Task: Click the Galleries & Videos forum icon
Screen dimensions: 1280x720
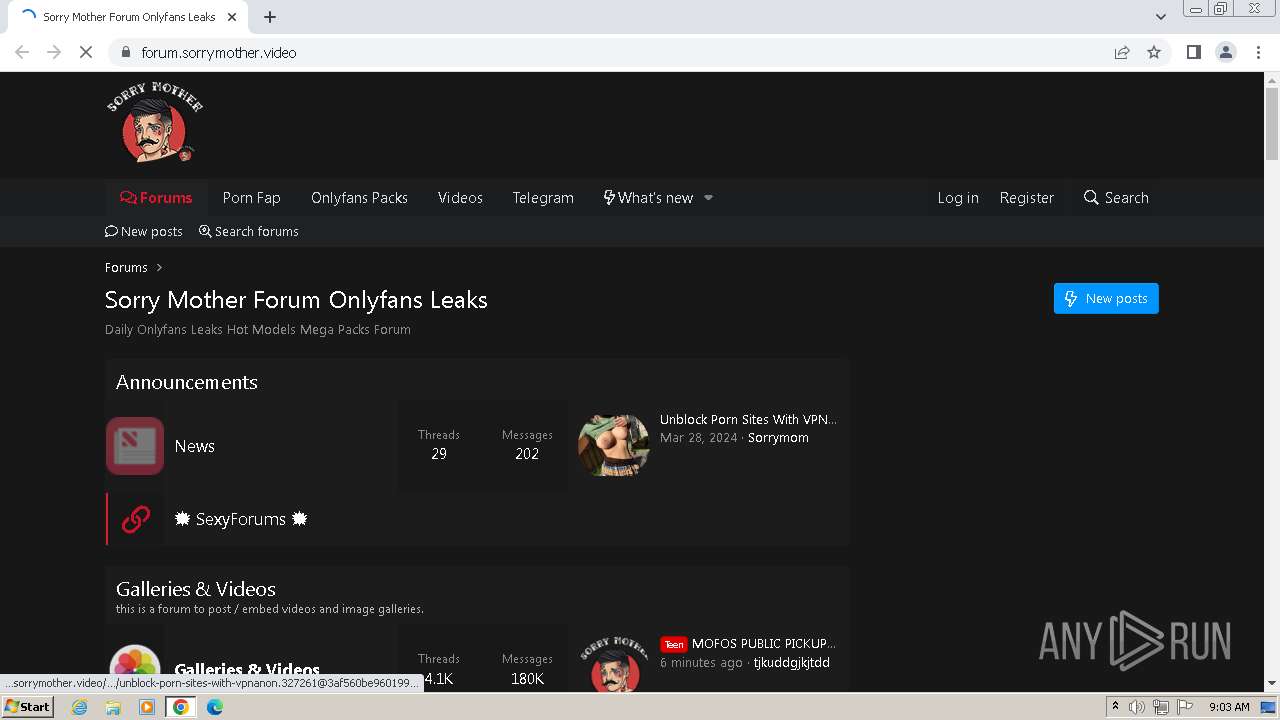Action: (135, 666)
